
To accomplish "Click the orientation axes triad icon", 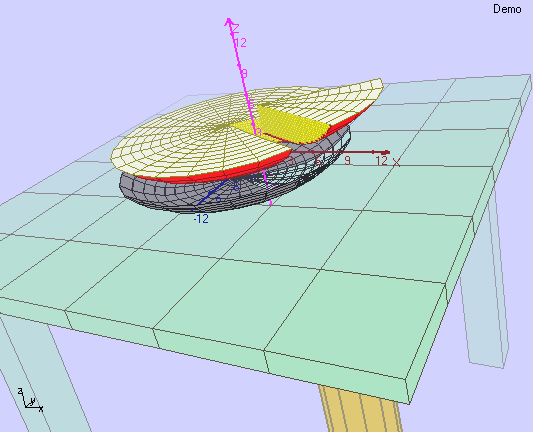I will pyautogui.click(x=30, y=400).
